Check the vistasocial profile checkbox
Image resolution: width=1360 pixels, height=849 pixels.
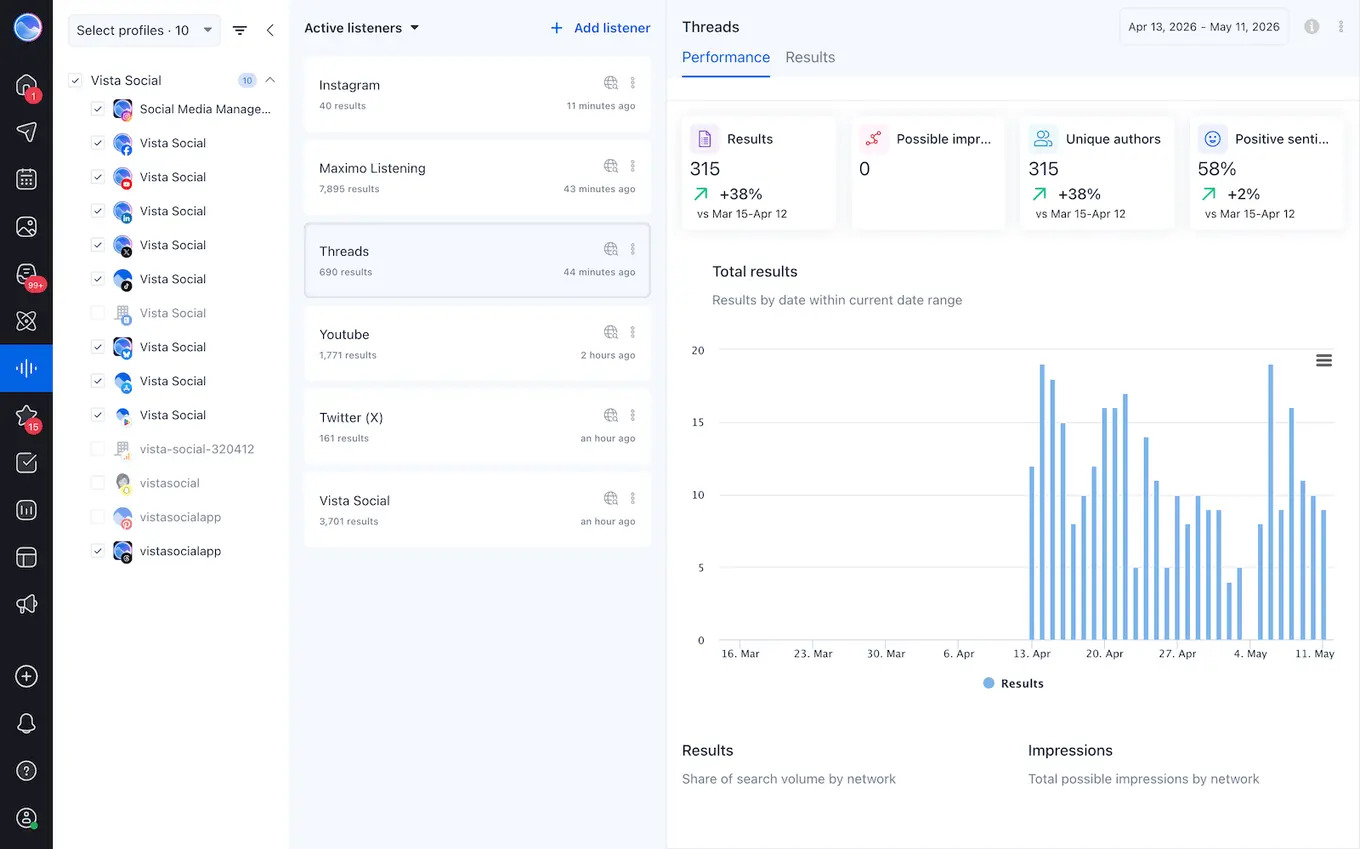pyautogui.click(x=98, y=483)
